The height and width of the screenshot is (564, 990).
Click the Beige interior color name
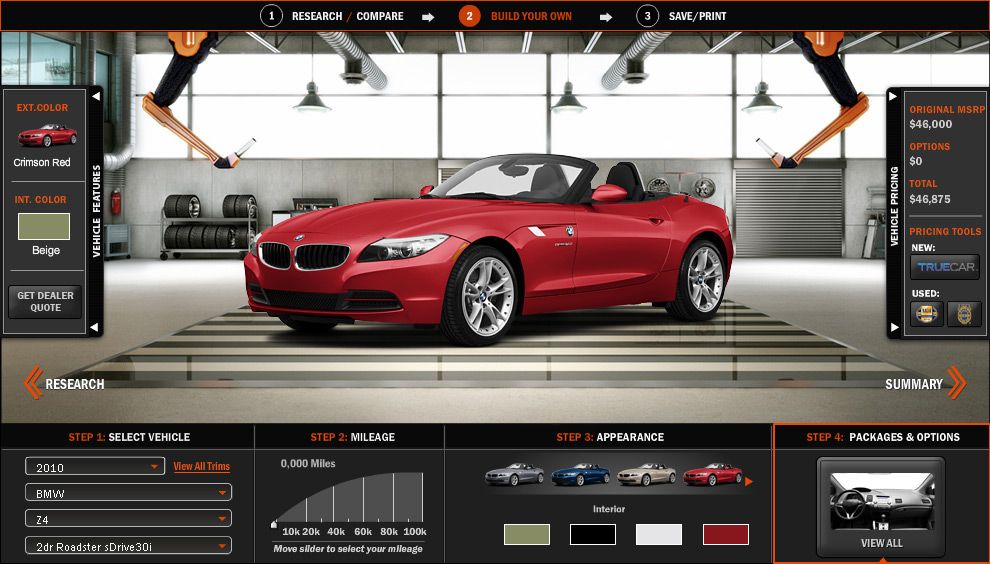coord(45,250)
